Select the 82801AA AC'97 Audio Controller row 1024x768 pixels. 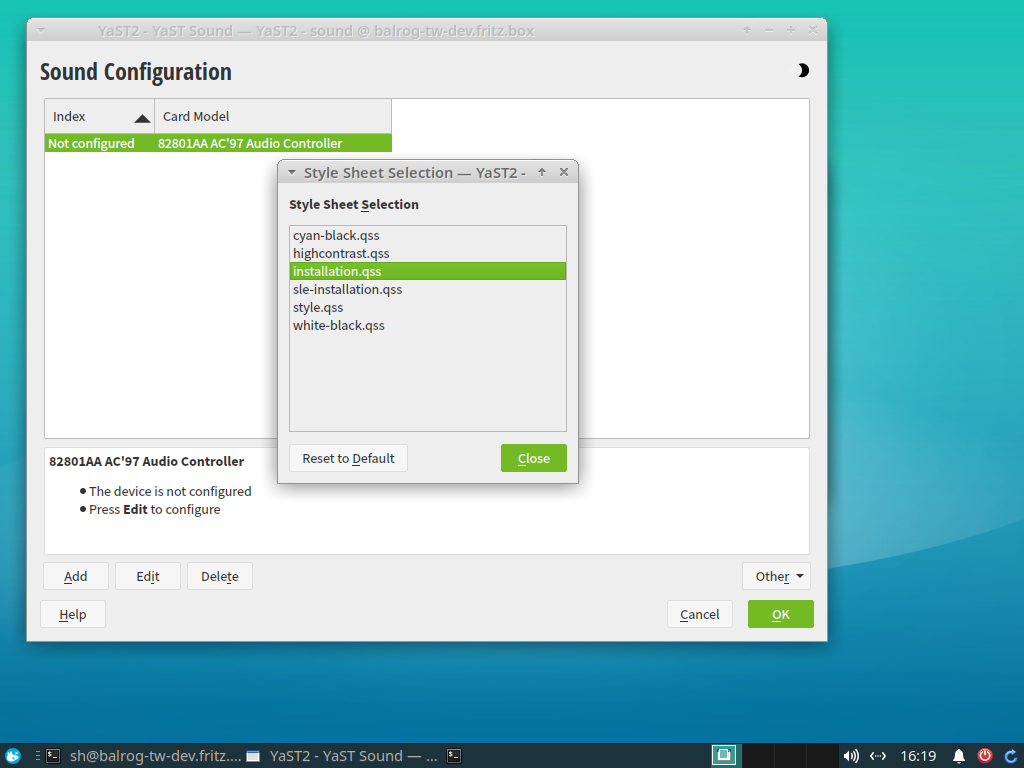(x=218, y=143)
